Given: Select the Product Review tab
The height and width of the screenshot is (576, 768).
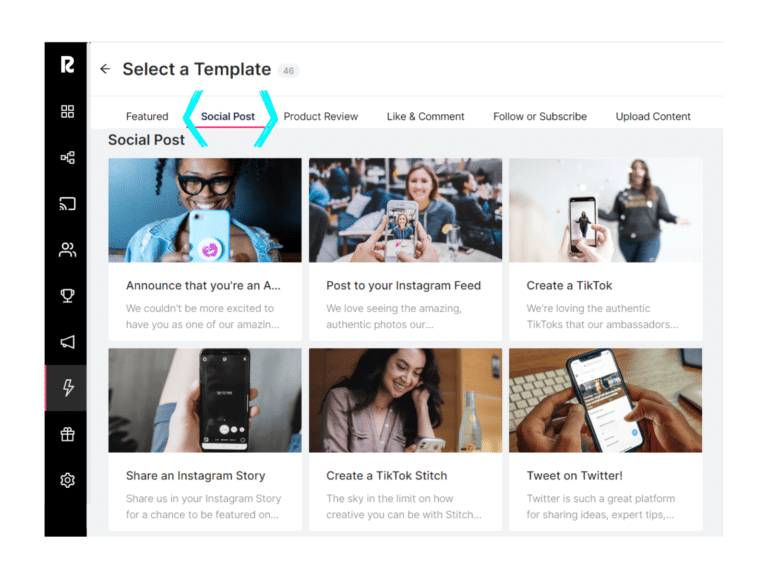Looking at the screenshot, I should (320, 117).
